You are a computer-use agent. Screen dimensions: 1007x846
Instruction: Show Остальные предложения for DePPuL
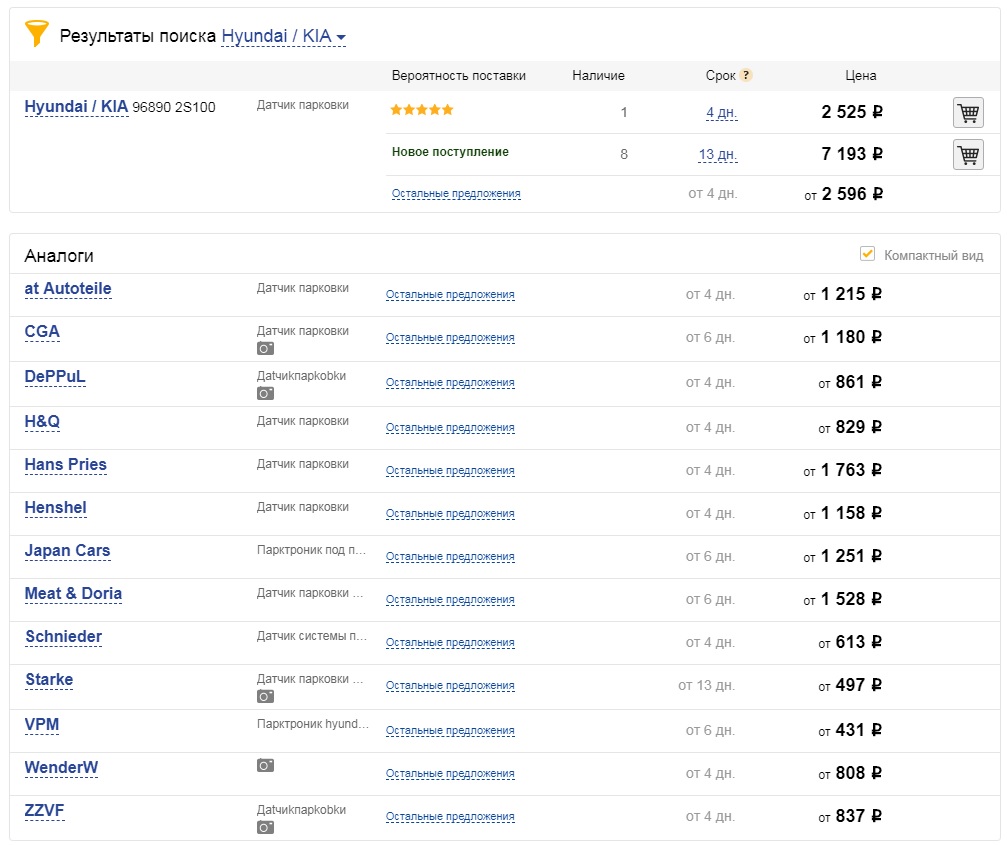(450, 382)
